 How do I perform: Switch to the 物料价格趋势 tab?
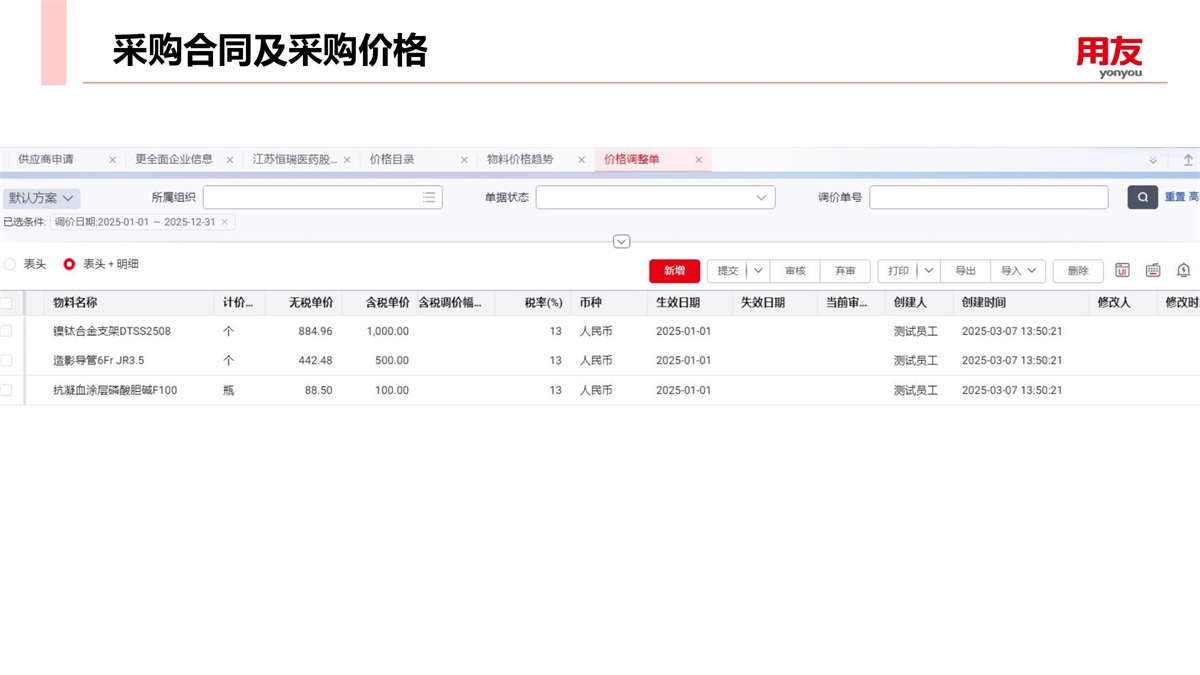point(519,160)
